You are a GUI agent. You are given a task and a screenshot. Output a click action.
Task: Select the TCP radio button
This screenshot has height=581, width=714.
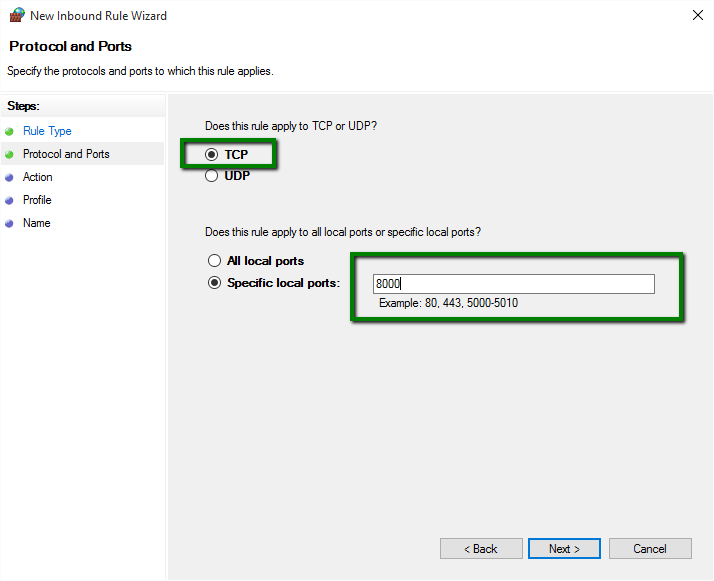[211, 155]
